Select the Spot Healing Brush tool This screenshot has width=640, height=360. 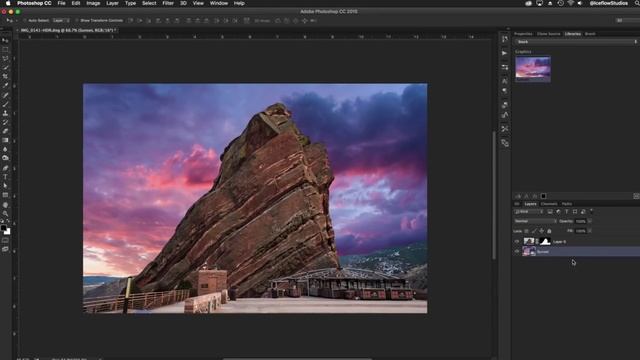coord(5,95)
